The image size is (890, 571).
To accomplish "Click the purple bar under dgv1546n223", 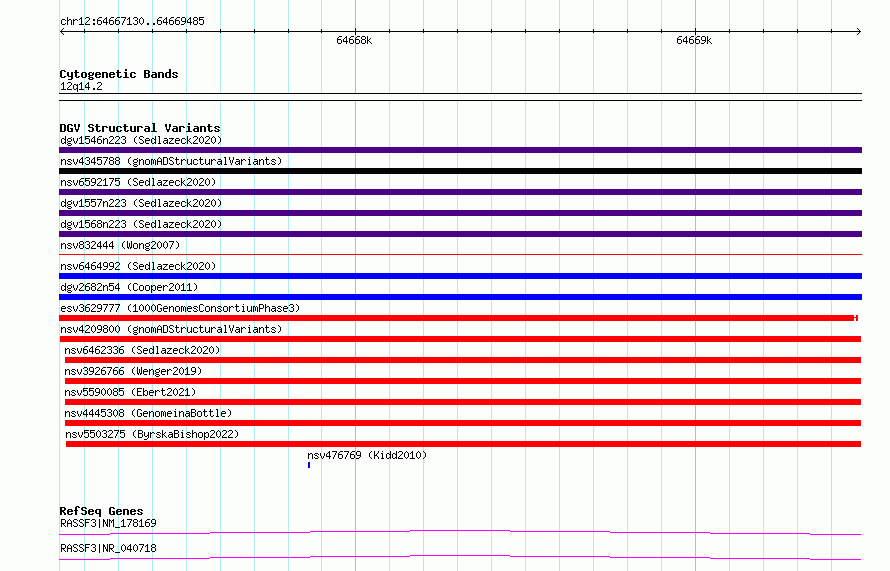I will (x=460, y=150).
